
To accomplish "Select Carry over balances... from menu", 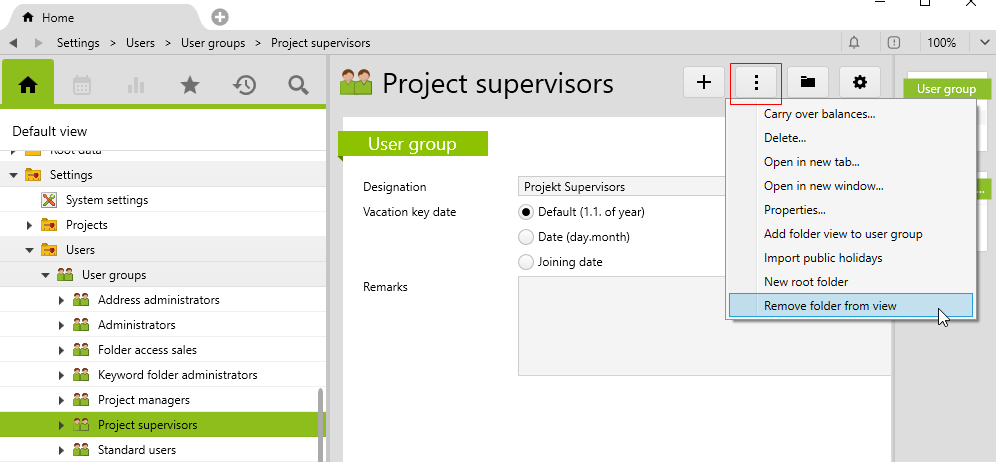I will pos(819,114).
